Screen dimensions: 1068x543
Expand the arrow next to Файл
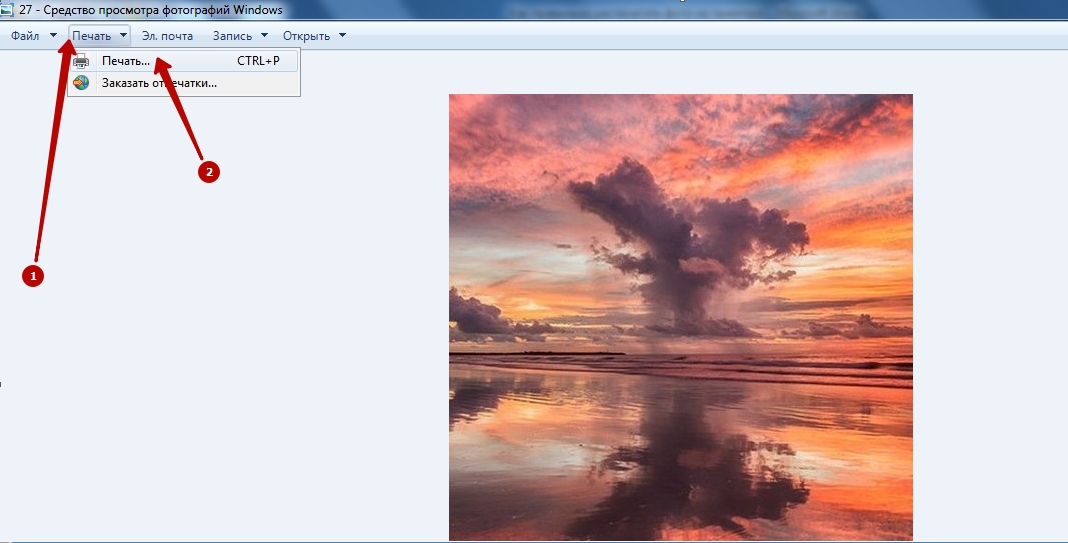pyautogui.click(x=53, y=36)
